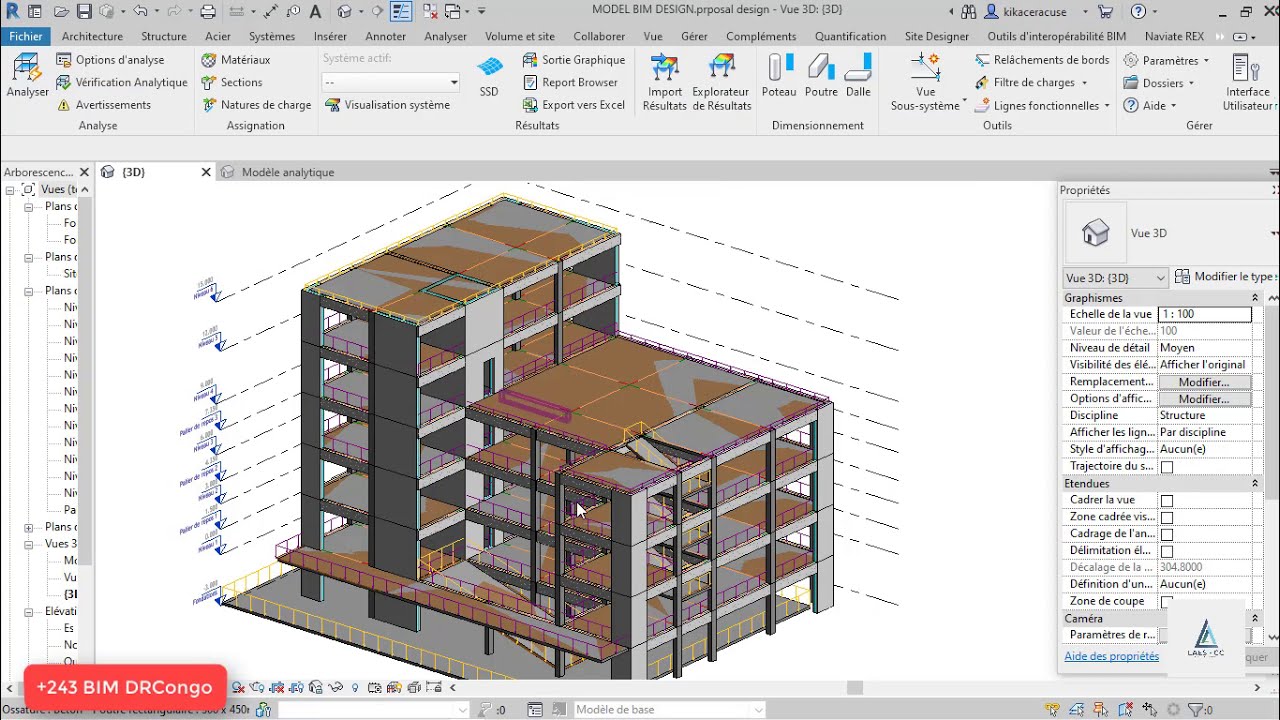Launch Visualisation système
Viewport: 1280px width, 720px height.
387,104
